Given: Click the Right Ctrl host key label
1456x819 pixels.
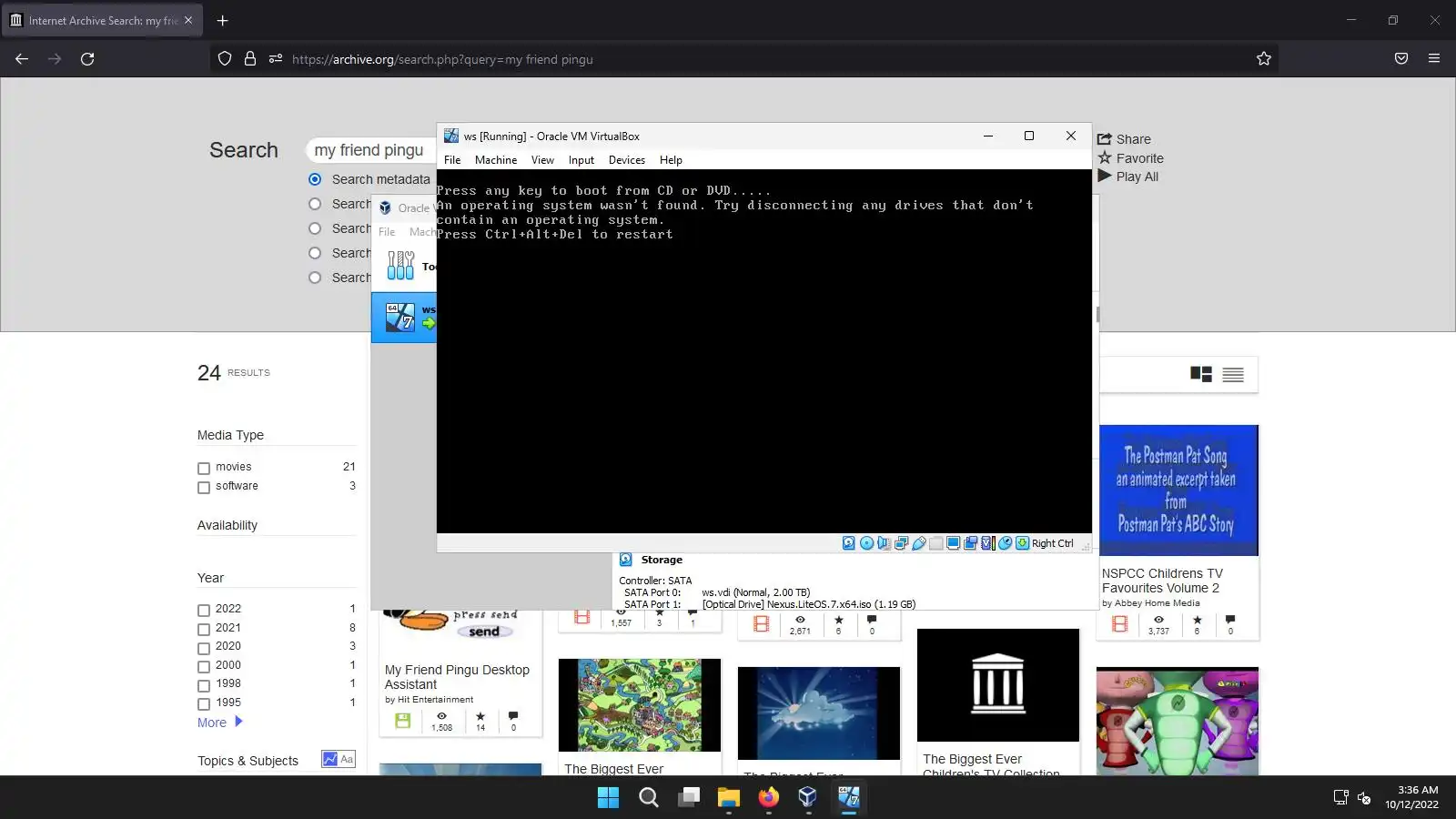Looking at the screenshot, I should point(1053,543).
